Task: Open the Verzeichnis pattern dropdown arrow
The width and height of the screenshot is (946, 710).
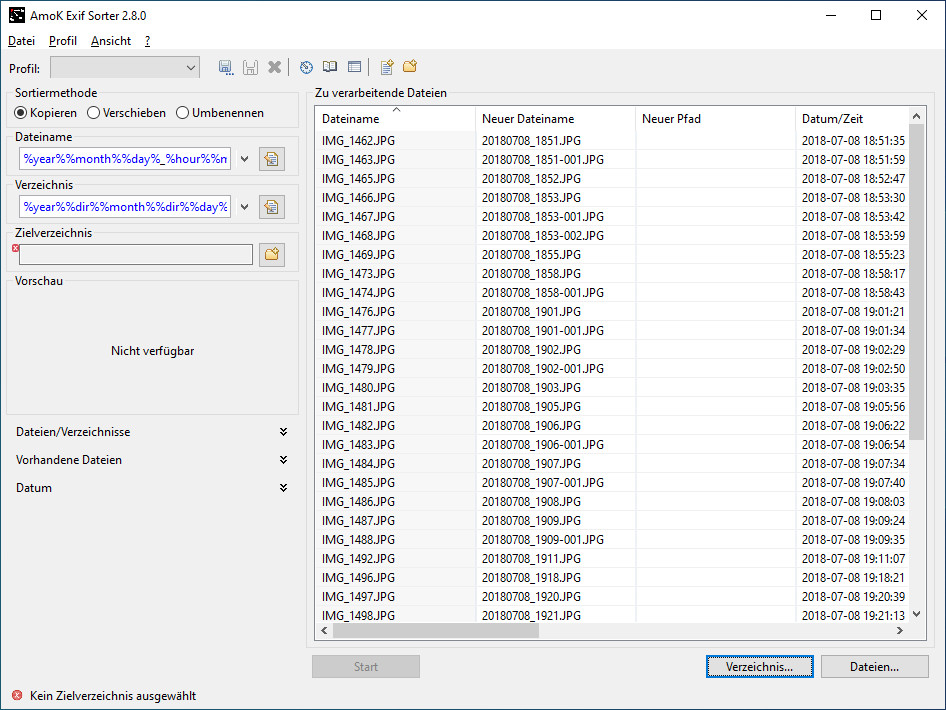Action: [x=244, y=207]
